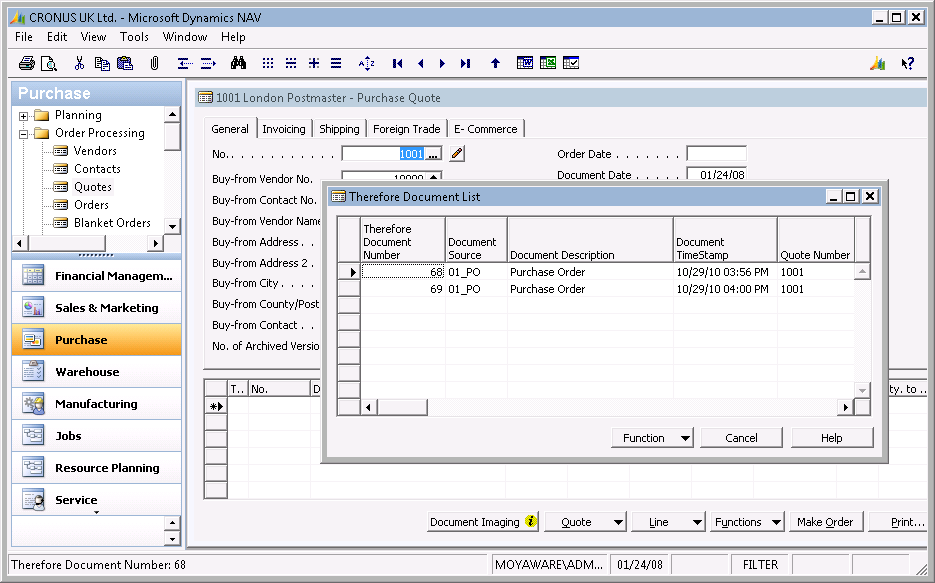Open the Financial Management menu

pos(97,276)
